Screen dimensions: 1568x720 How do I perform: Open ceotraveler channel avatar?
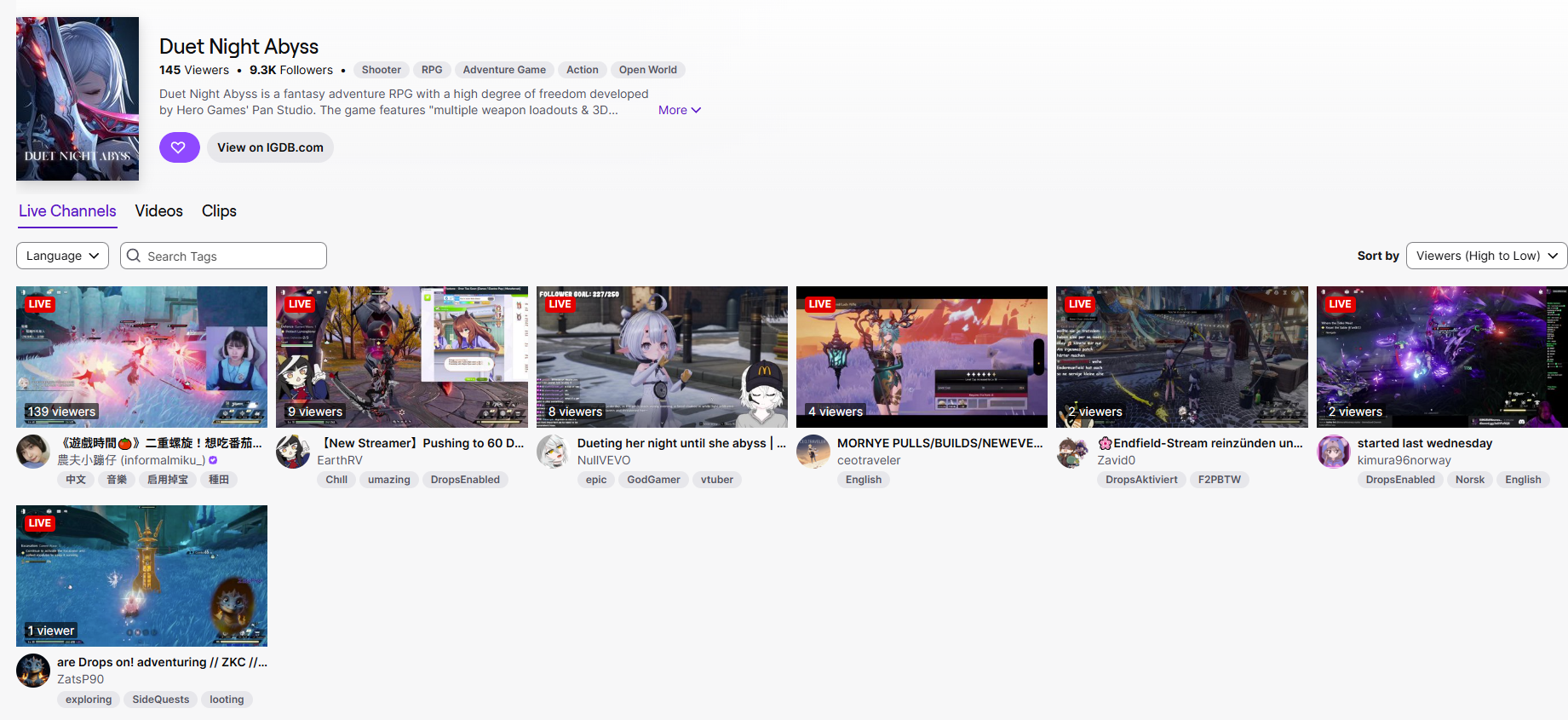pos(813,452)
